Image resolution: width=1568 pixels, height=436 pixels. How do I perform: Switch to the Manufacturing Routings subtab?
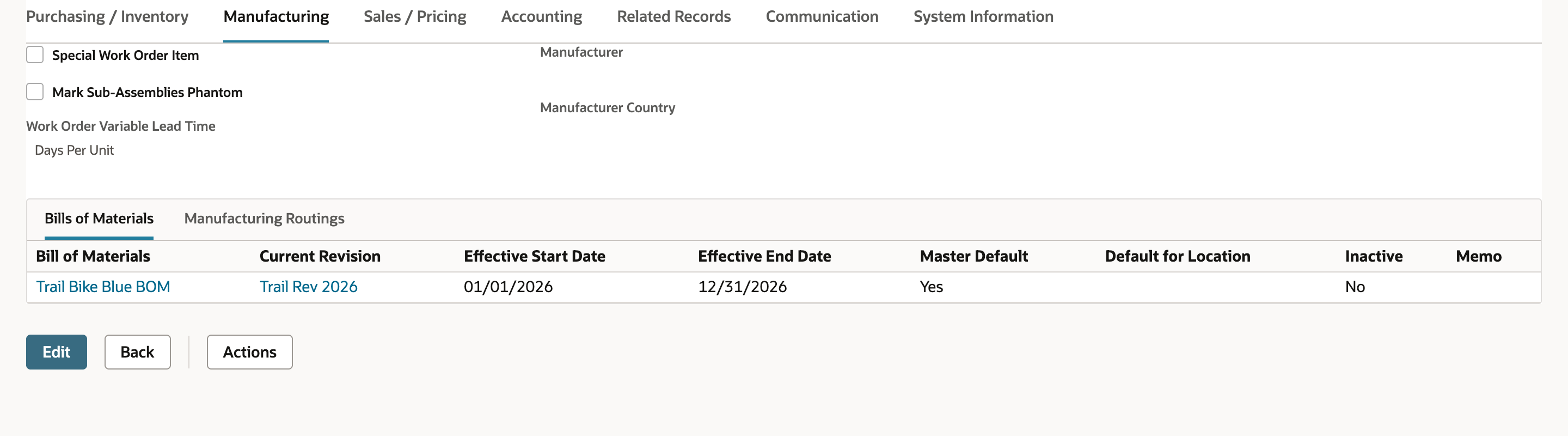click(264, 218)
